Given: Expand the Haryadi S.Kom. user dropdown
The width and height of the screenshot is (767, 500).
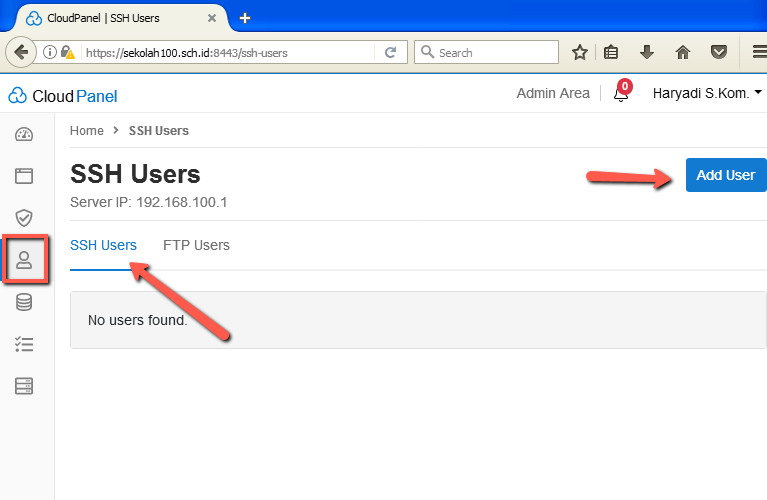Looking at the screenshot, I should 706,93.
